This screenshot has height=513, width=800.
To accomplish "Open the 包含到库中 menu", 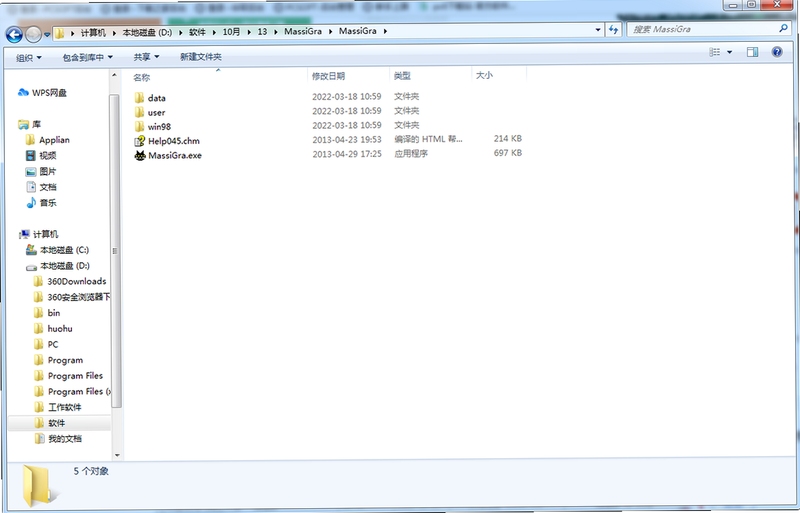I will tap(87, 57).
